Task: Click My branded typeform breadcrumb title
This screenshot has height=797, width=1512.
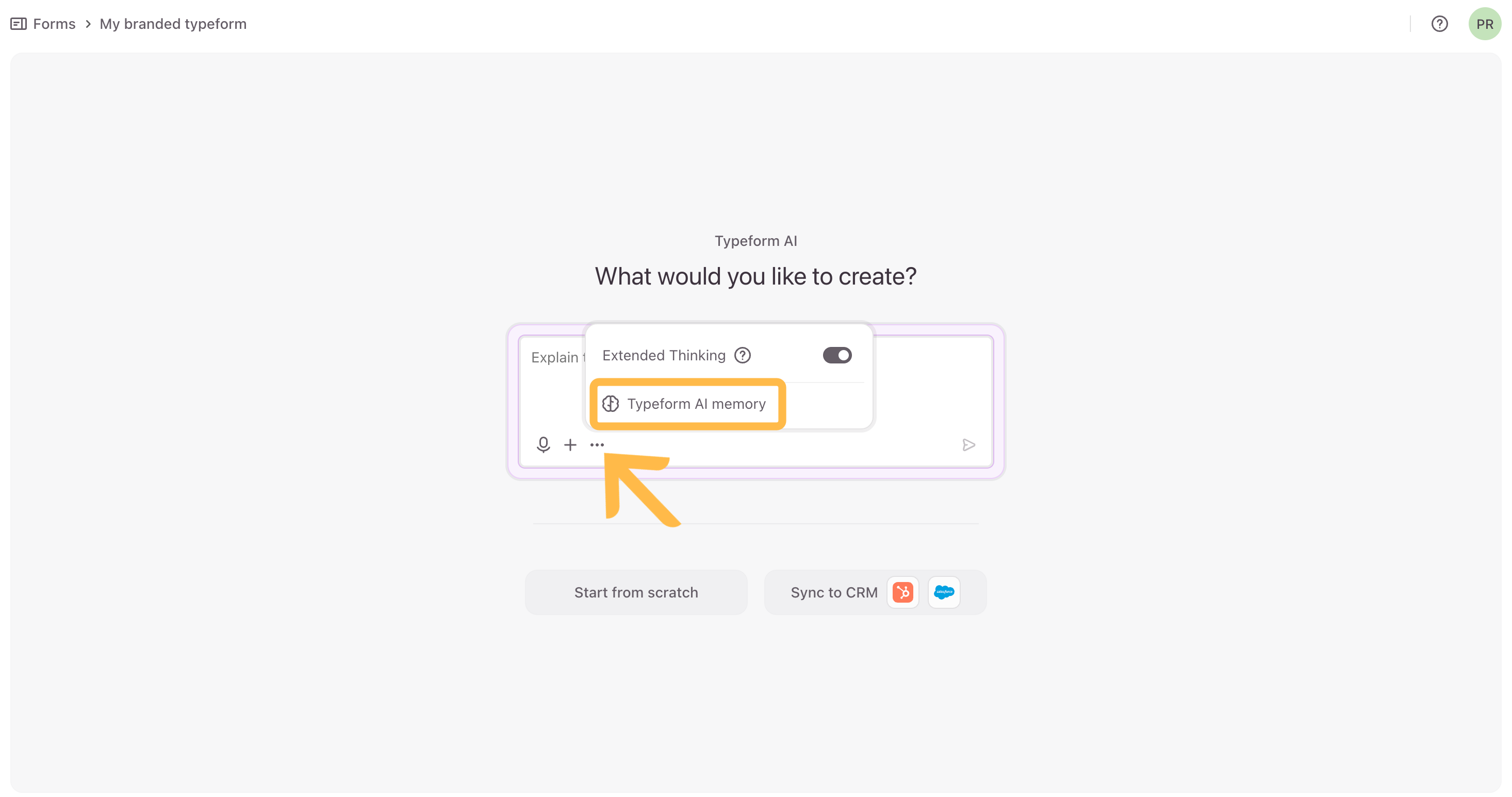Action: pyautogui.click(x=173, y=24)
